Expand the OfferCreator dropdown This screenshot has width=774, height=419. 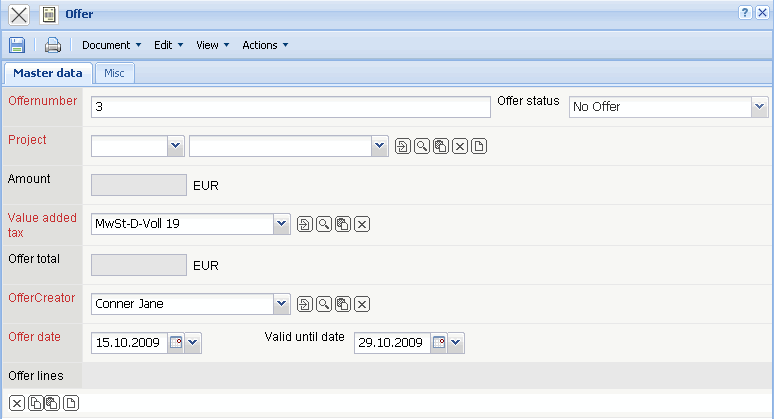[282, 304]
